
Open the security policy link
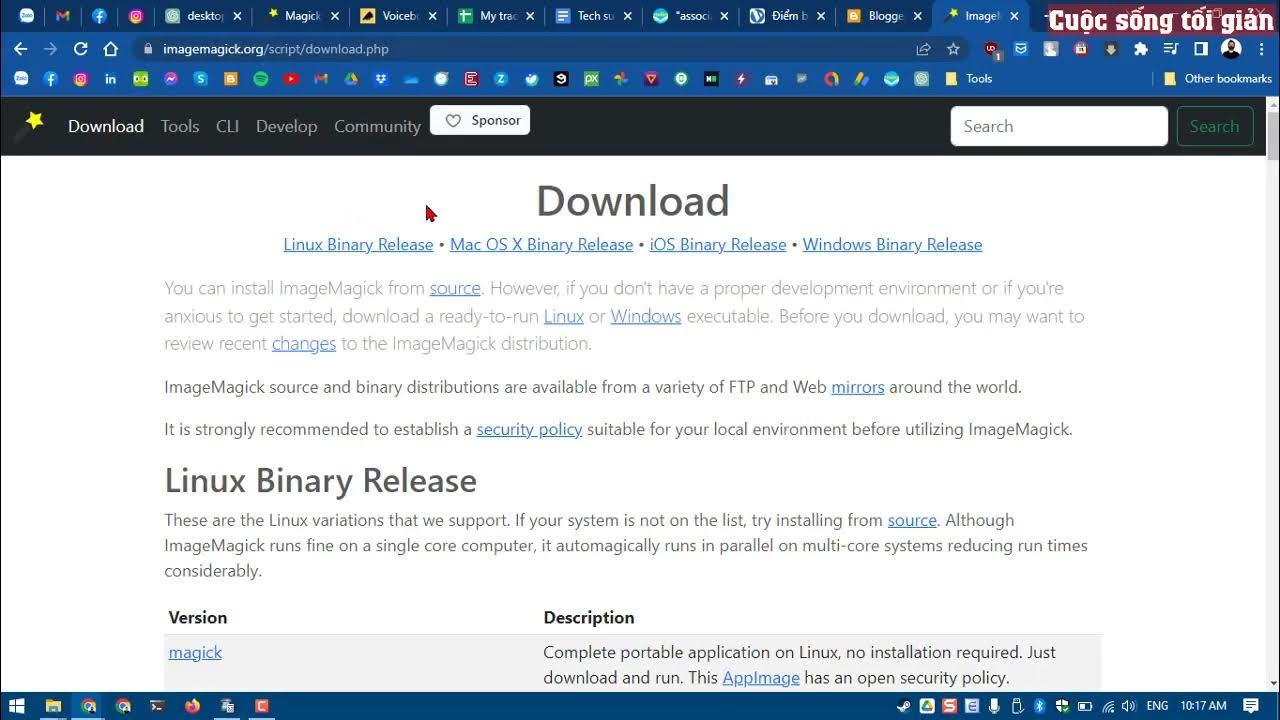(x=529, y=429)
